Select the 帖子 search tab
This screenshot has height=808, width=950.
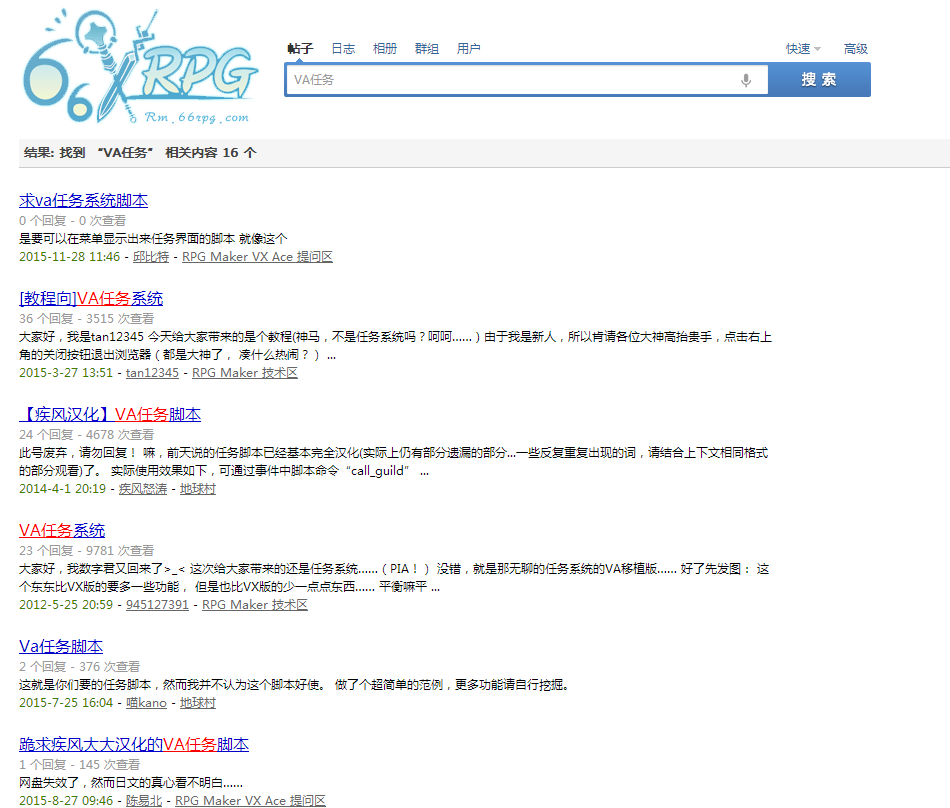click(300, 48)
